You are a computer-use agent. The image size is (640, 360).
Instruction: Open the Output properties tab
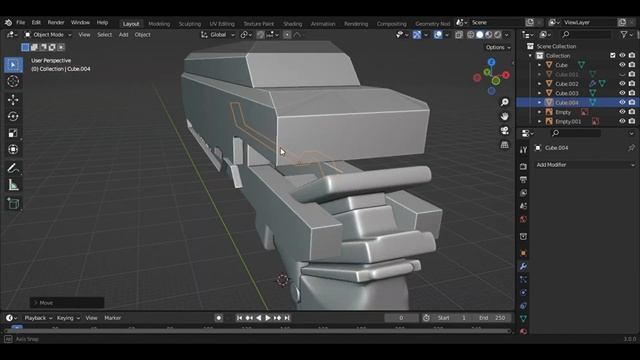pyautogui.click(x=523, y=180)
